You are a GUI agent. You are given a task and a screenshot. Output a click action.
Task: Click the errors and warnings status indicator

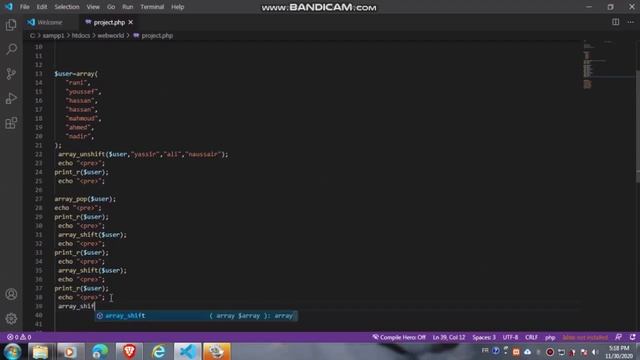[x=19, y=337]
